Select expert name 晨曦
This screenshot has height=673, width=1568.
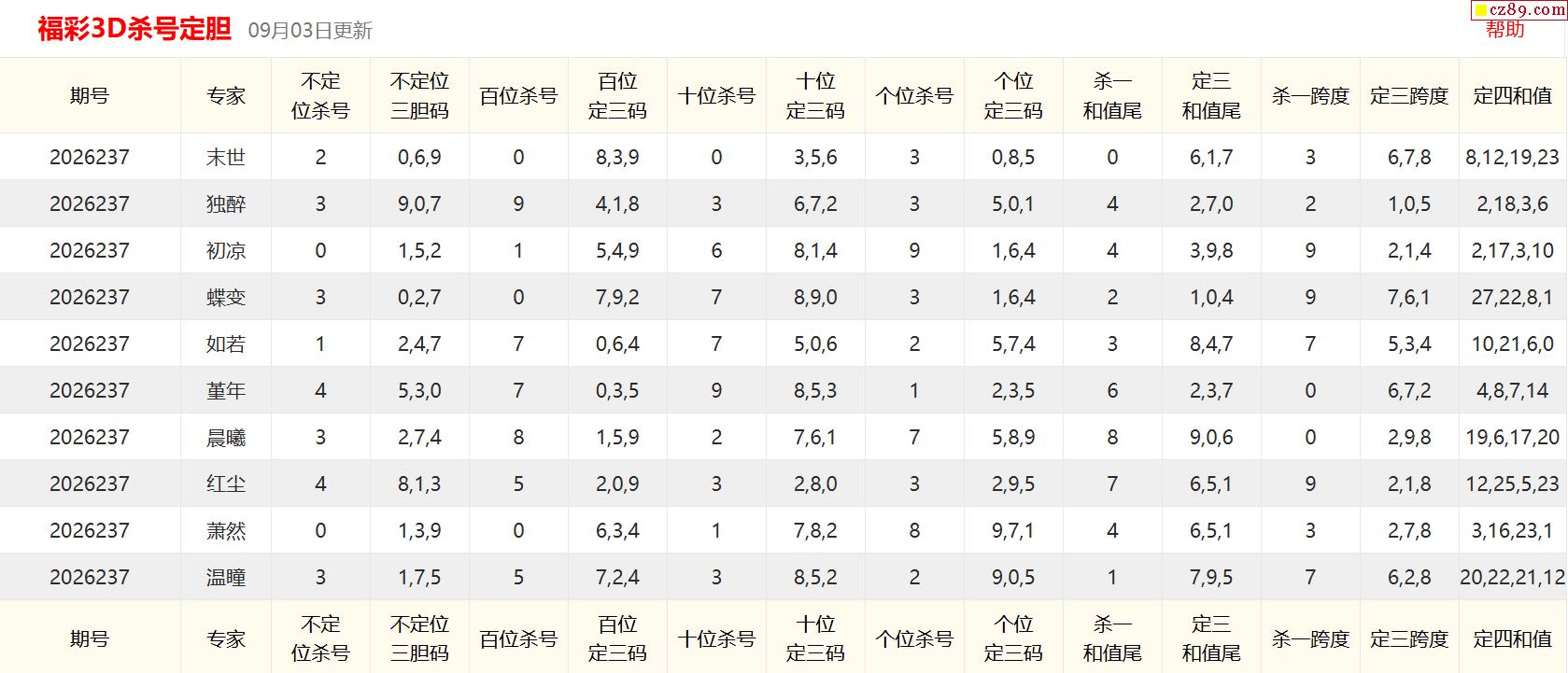click(226, 437)
